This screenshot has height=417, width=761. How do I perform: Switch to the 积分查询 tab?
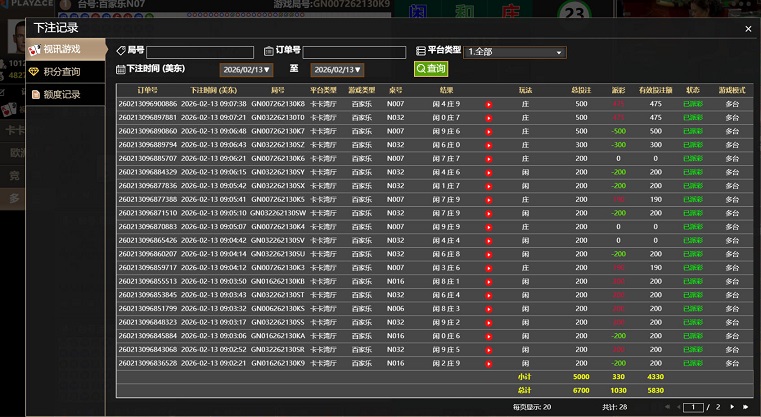pos(61,71)
